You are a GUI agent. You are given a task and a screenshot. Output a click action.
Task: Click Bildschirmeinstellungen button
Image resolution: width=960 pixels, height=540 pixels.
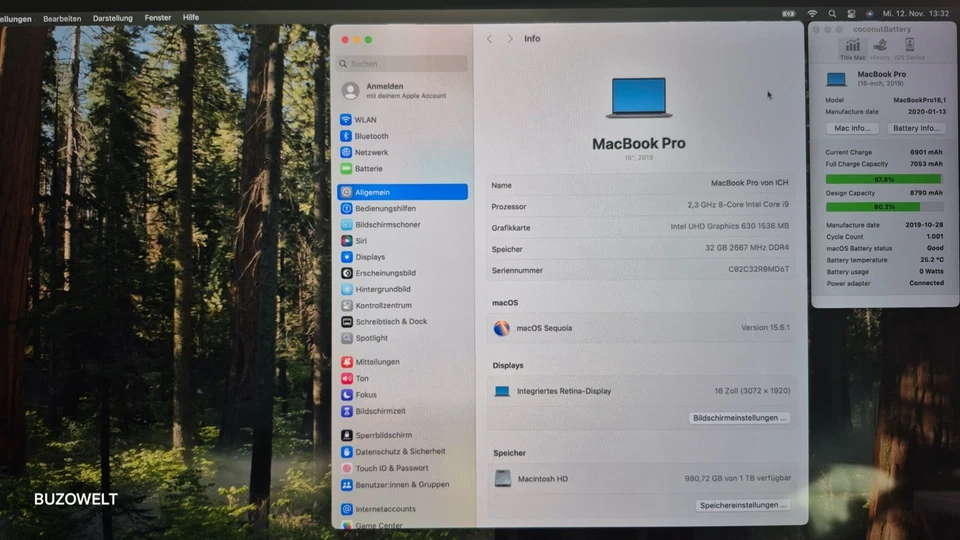739,418
